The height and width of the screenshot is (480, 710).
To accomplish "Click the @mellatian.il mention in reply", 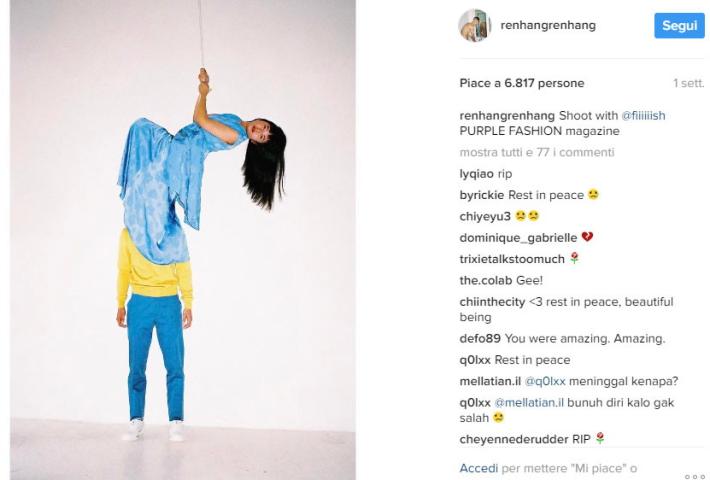I will point(529,403).
